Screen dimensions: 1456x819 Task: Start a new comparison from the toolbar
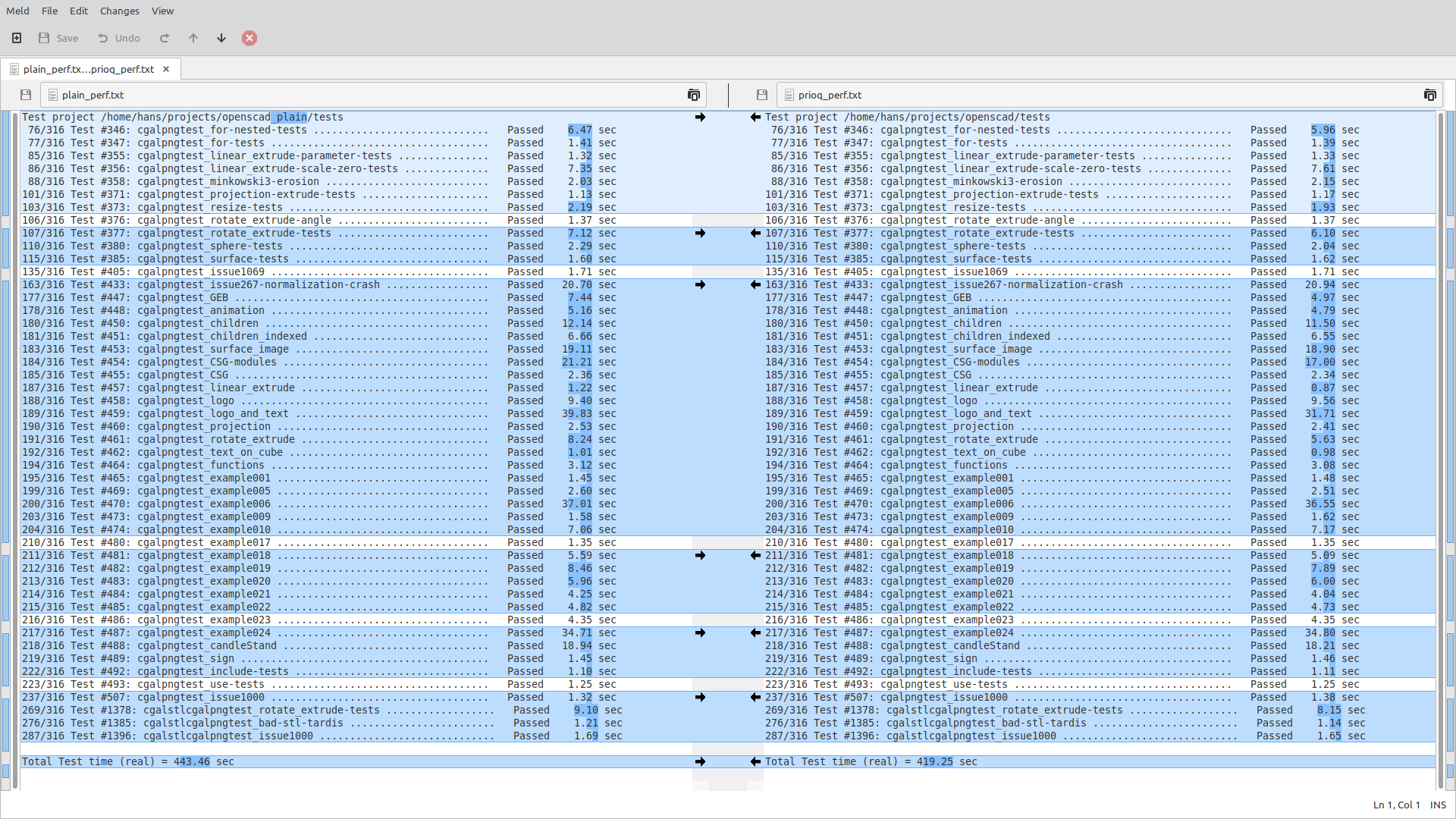click(16, 38)
